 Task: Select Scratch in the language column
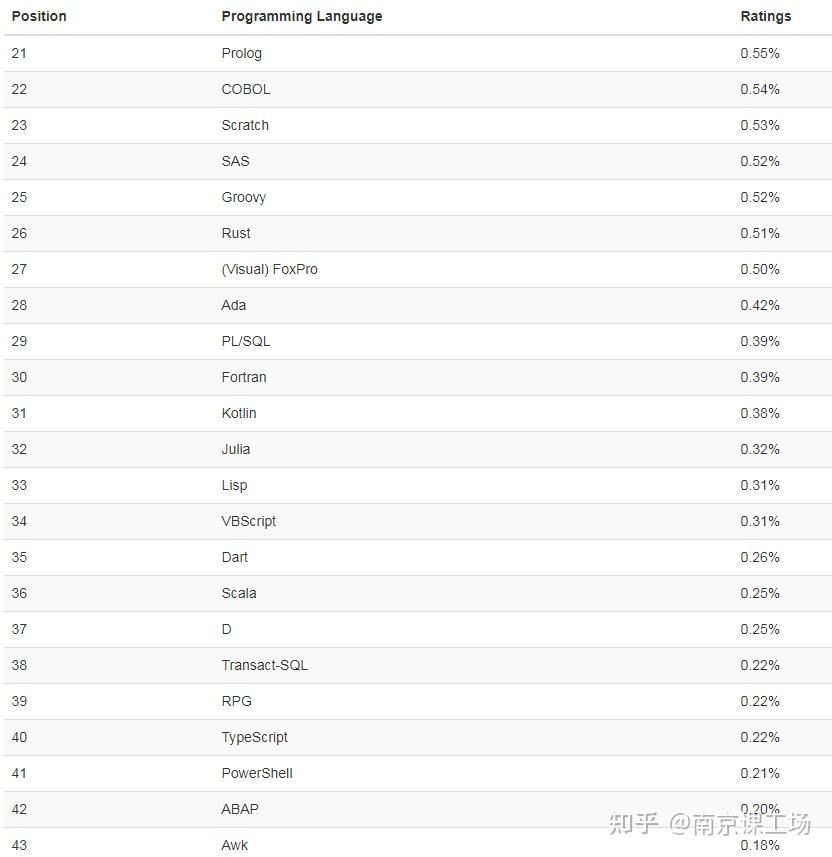[245, 125]
